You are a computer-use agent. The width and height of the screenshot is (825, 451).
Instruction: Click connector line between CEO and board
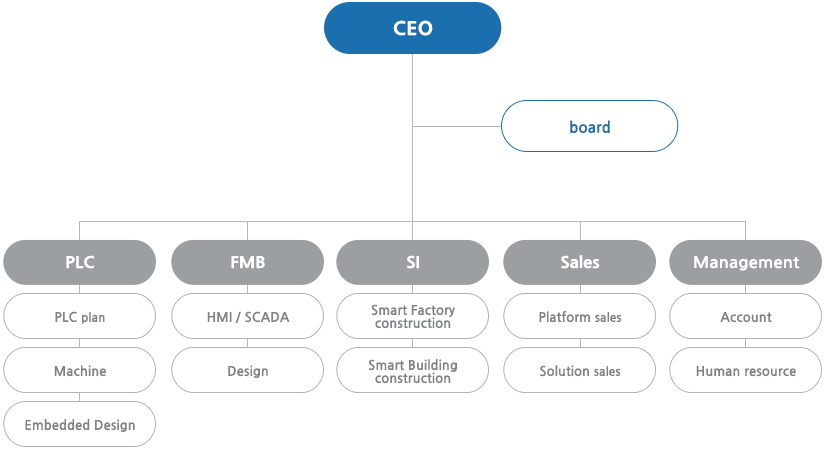457,126
